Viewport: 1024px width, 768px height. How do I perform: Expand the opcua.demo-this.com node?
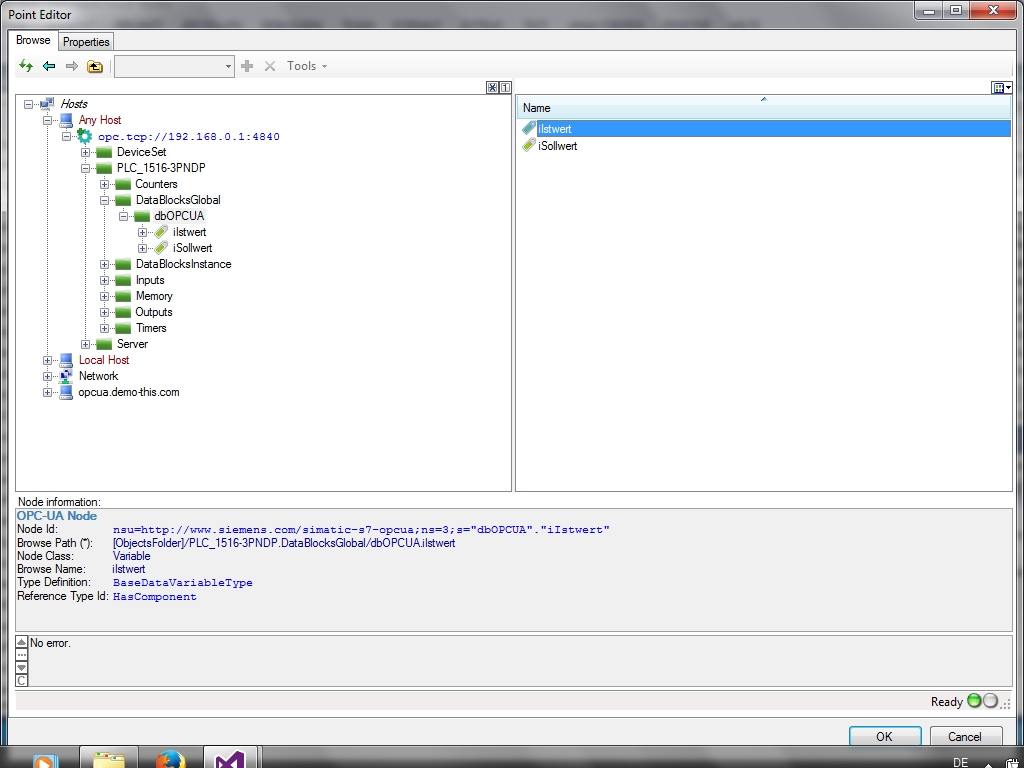47,392
